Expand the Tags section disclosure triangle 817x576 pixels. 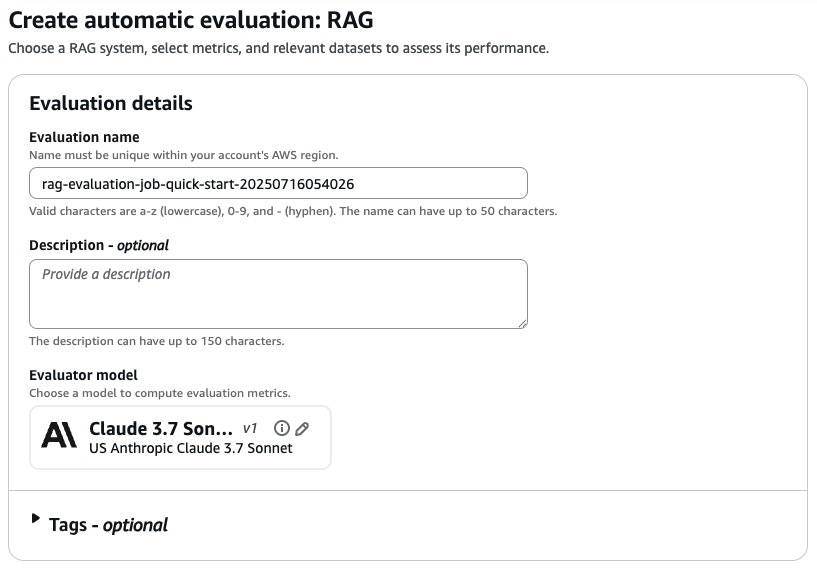(x=36, y=519)
